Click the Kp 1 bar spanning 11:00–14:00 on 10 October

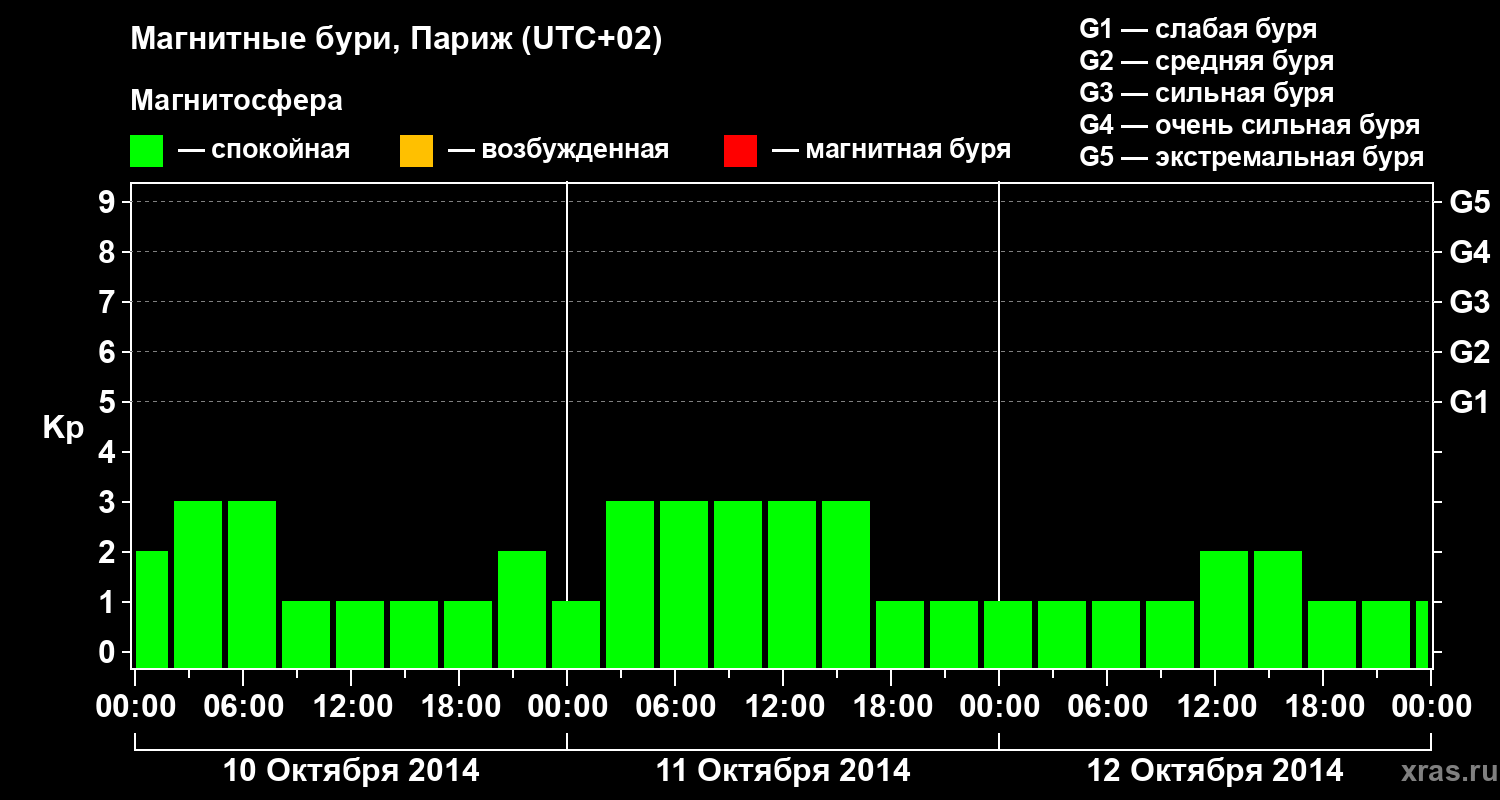(x=360, y=634)
